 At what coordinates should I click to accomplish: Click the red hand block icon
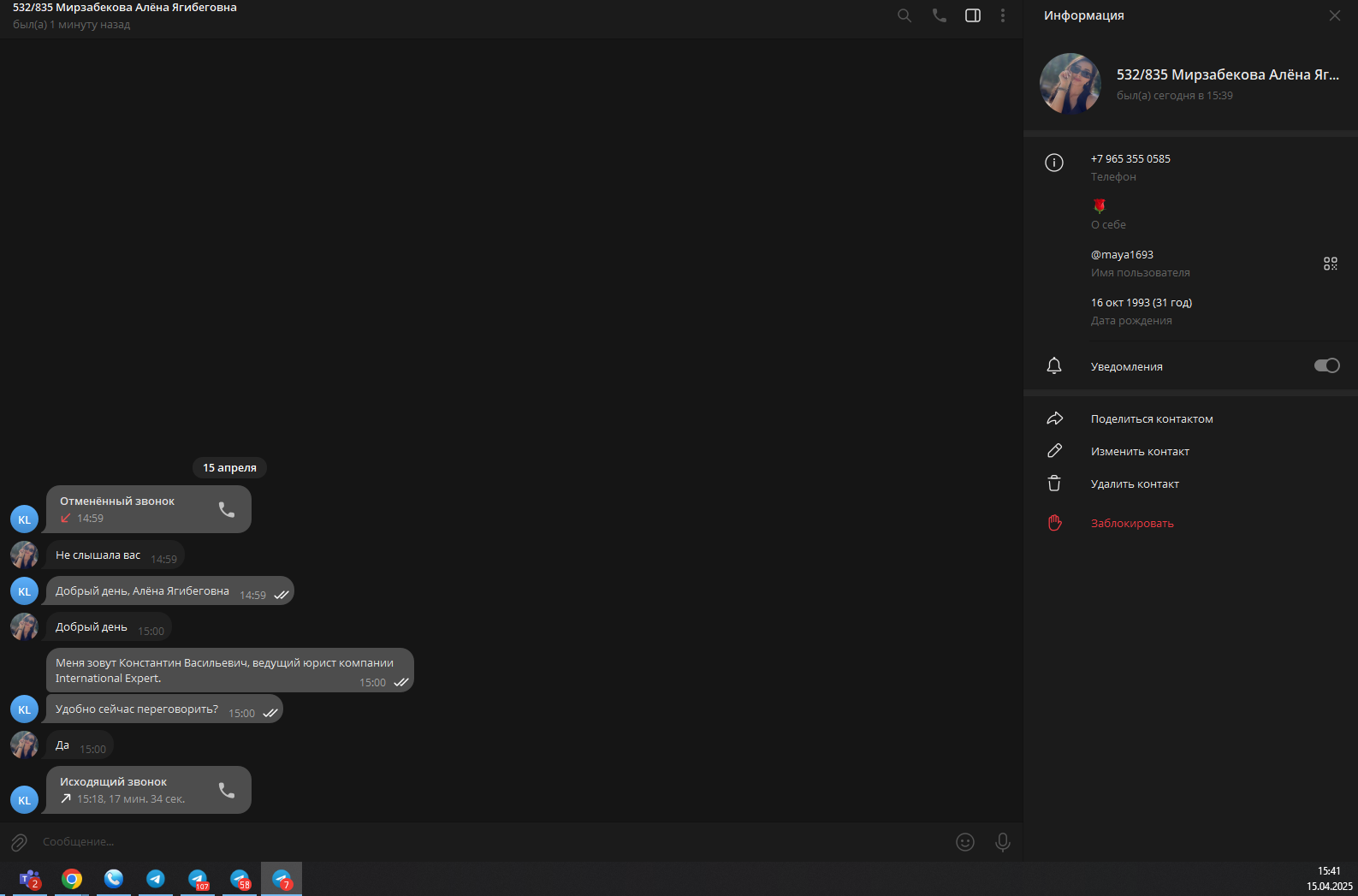[1054, 523]
